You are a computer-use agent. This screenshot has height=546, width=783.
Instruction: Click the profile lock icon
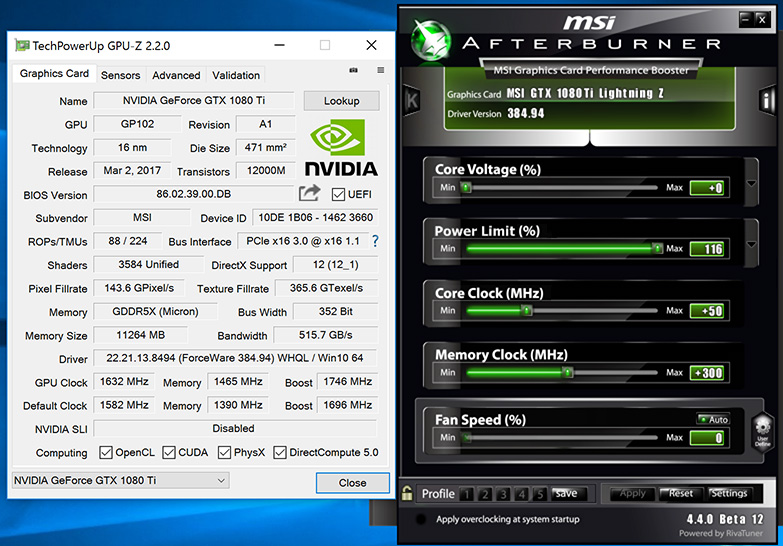[x=406, y=494]
